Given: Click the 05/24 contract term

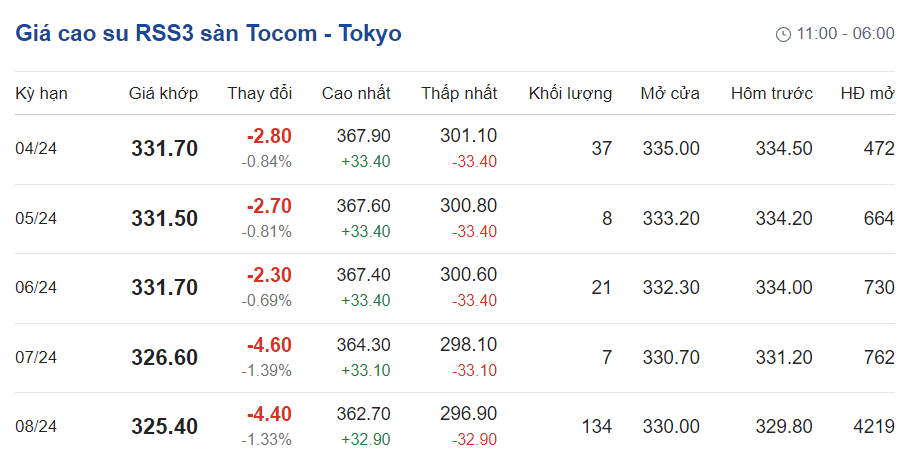Looking at the screenshot, I should [x=36, y=218].
